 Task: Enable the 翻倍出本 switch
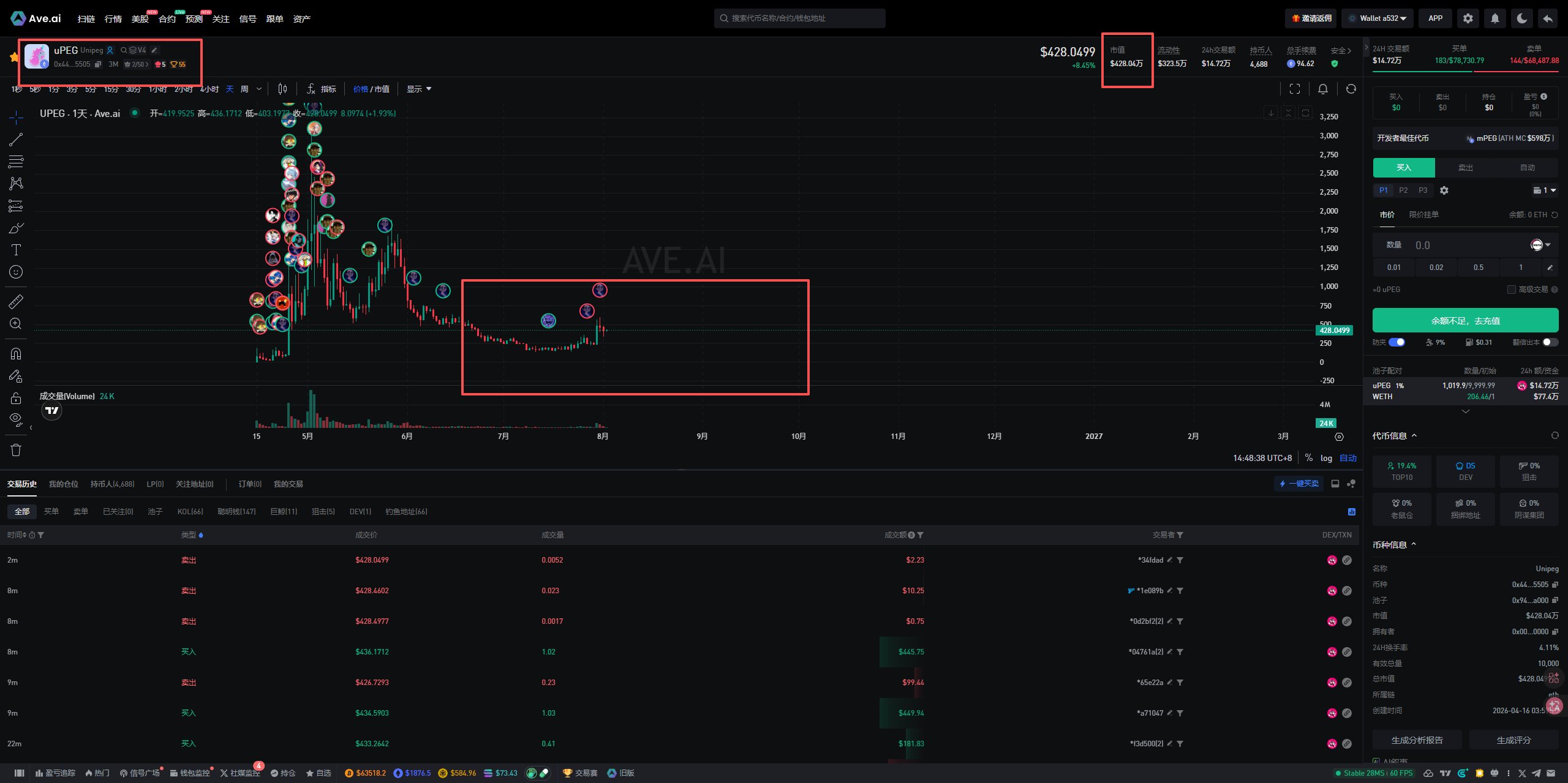[x=1550, y=342]
